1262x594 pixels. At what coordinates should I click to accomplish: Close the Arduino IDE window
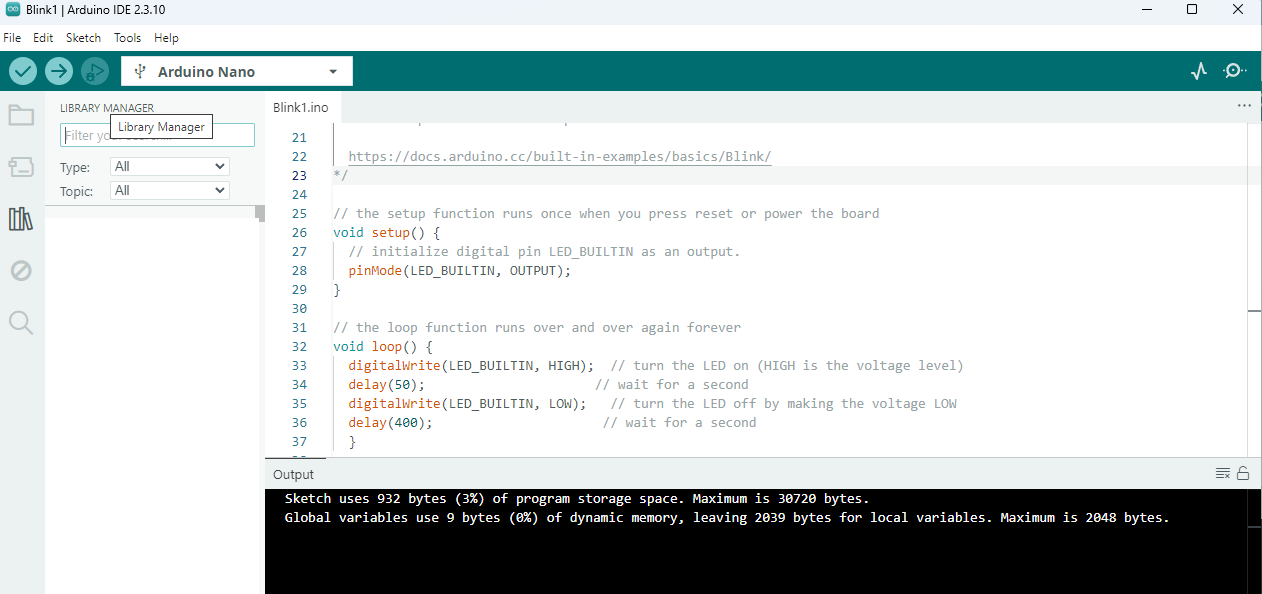[1238, 10]
